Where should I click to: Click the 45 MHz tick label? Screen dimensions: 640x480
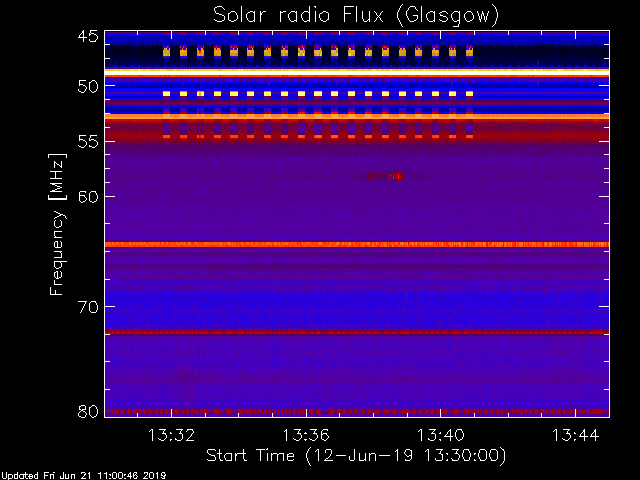[x=87, y=38]
